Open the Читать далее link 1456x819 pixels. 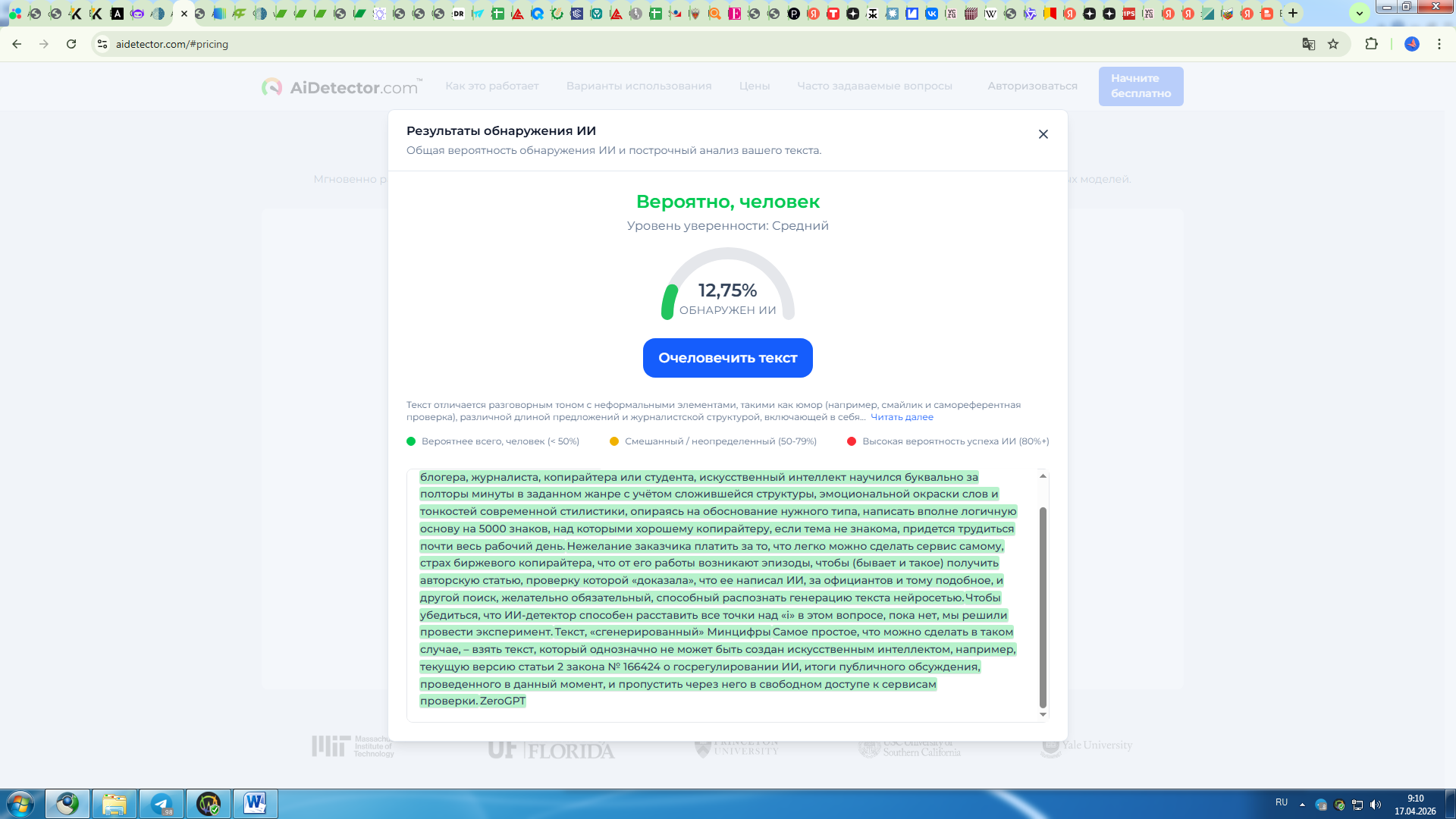(902, 417)
